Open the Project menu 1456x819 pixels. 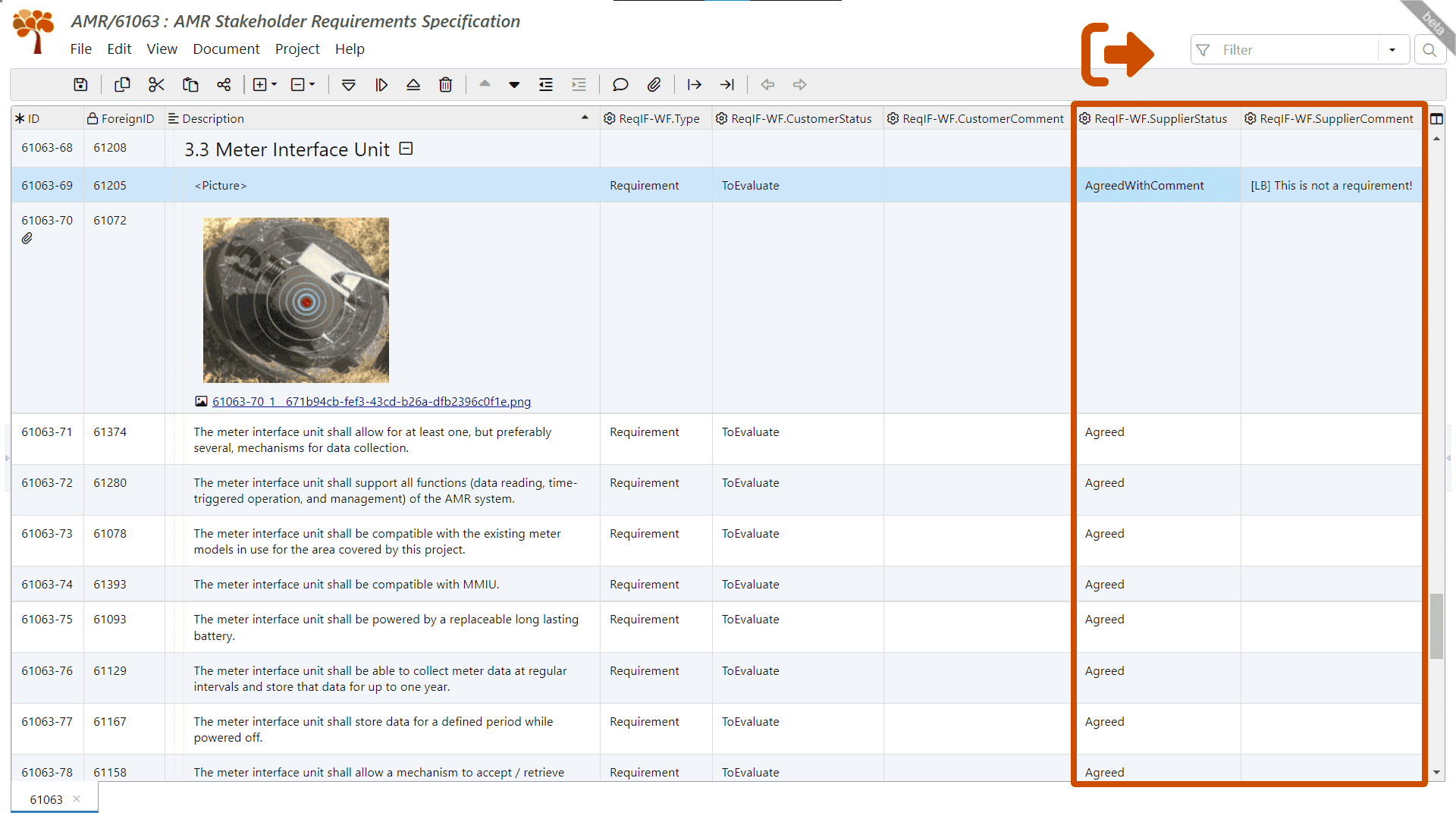tap(296, 48)
